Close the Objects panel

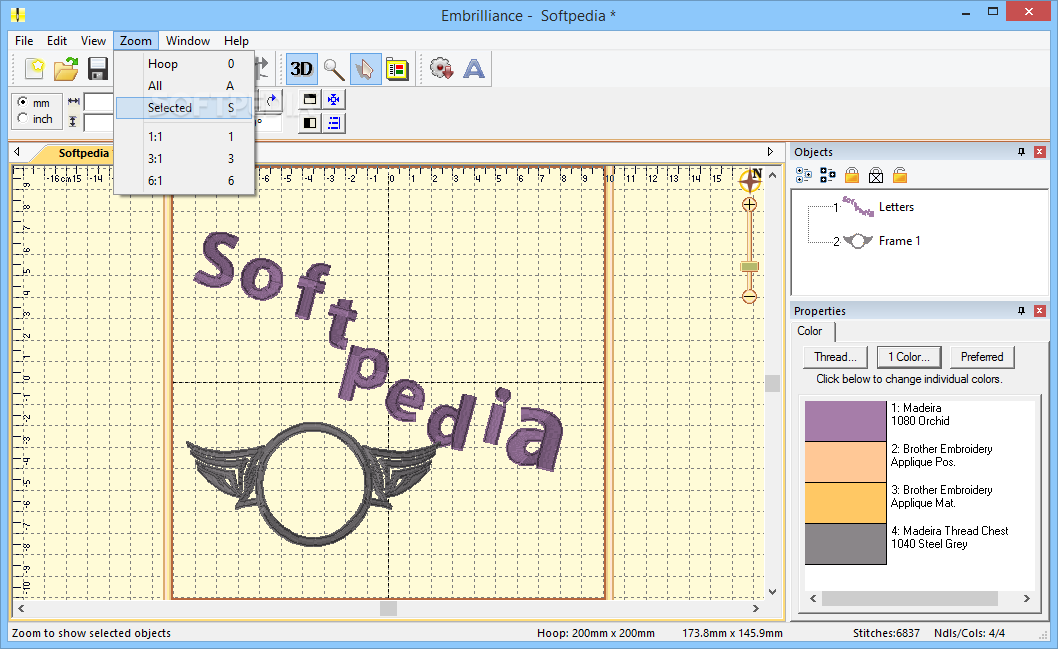[x=1040, y=152]
